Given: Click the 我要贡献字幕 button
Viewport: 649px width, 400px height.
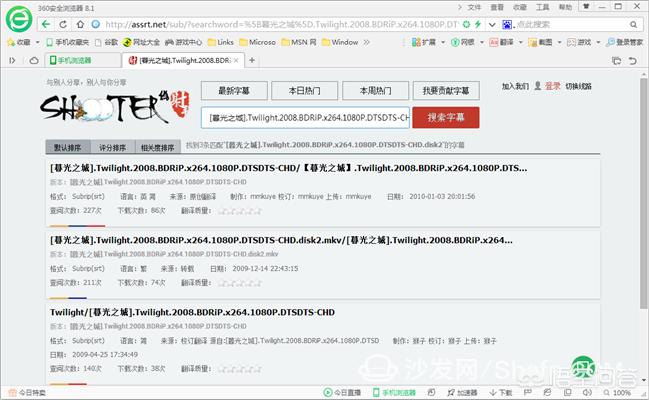Looking at the screenshot, I should (x=446, y=91).
